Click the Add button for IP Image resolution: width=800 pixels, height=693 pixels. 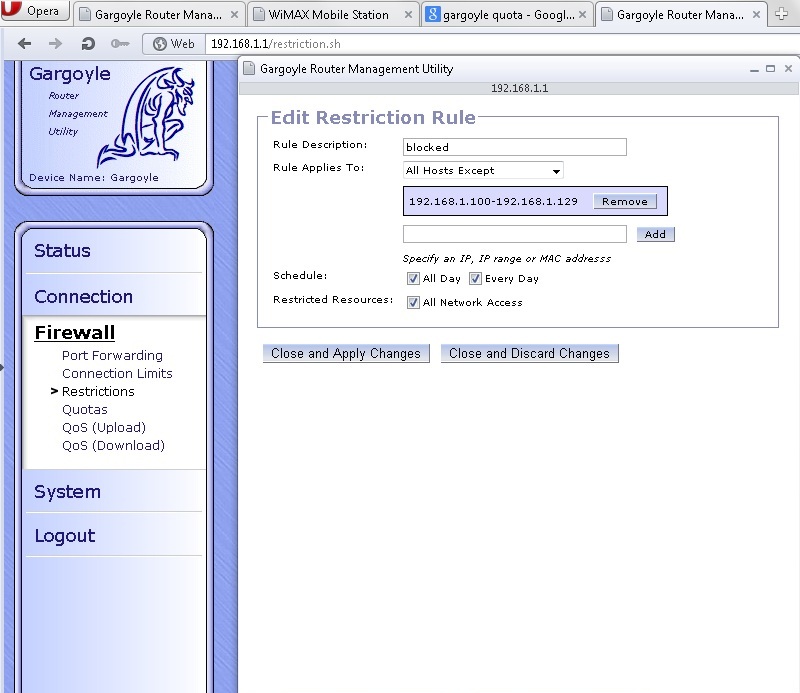(x=655, y=234)
